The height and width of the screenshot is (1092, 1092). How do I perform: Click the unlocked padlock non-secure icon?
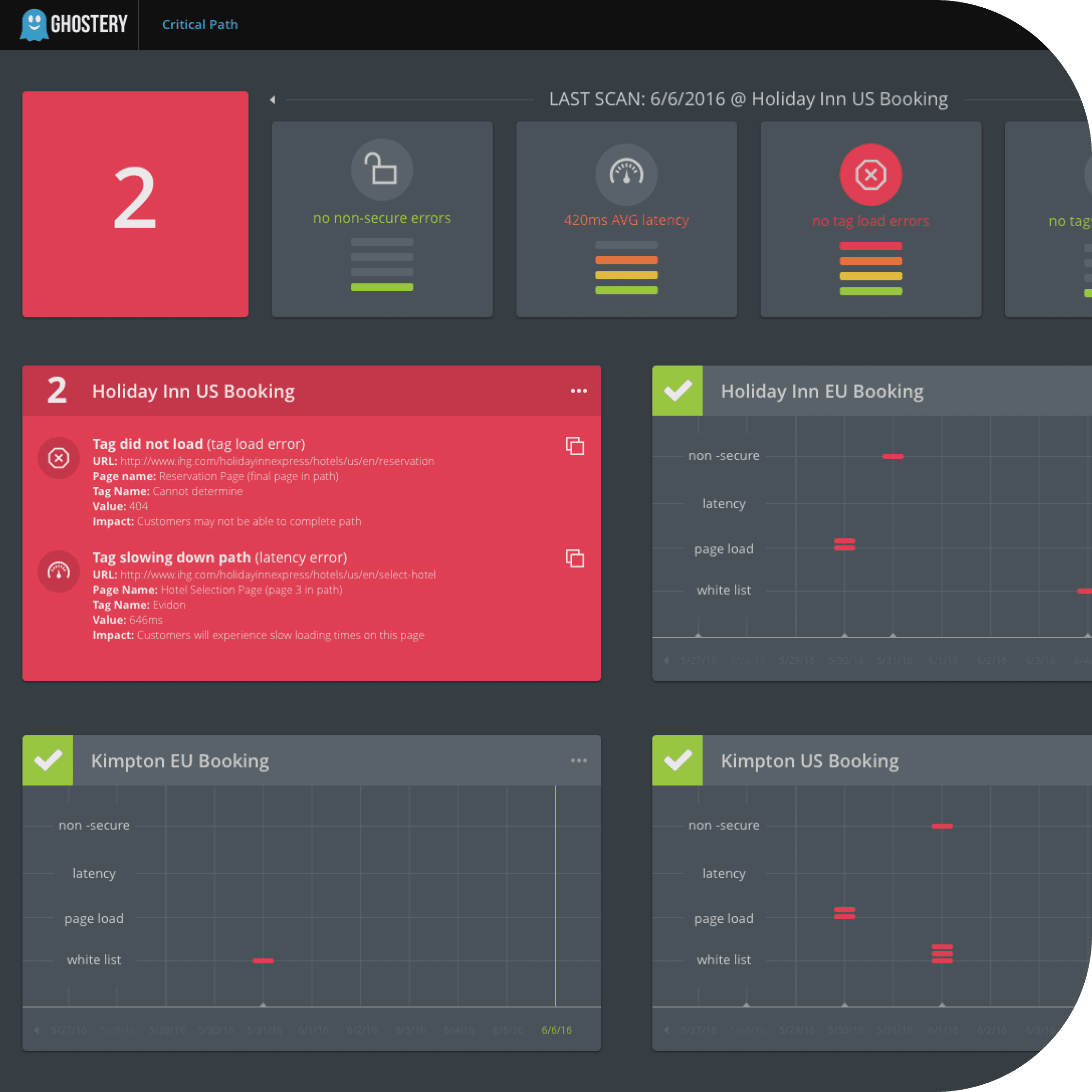click(381, 169)
